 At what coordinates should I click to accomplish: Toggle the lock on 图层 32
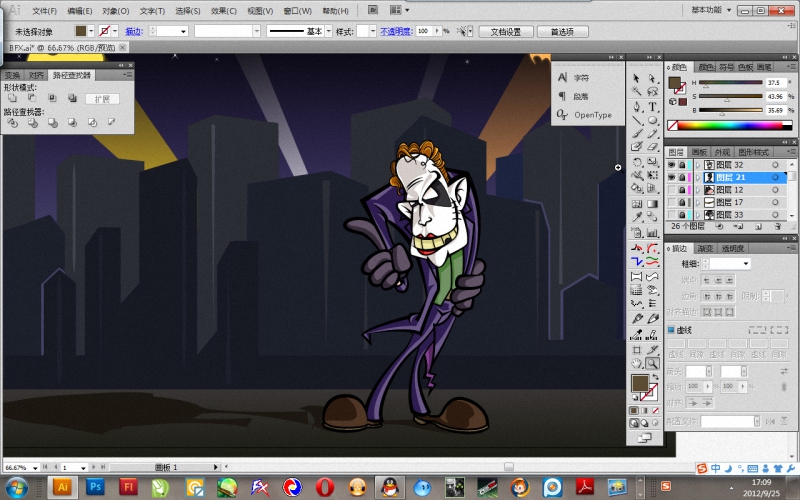point(682,165)
